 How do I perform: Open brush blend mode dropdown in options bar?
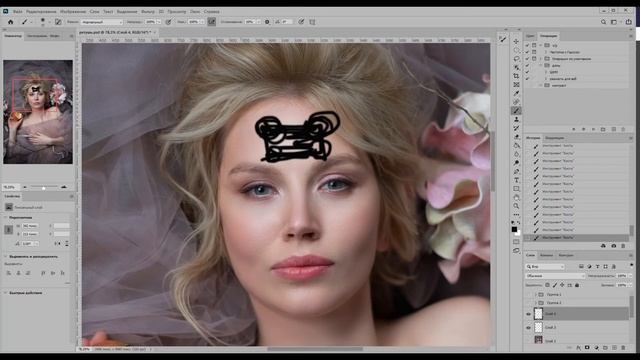102,22
